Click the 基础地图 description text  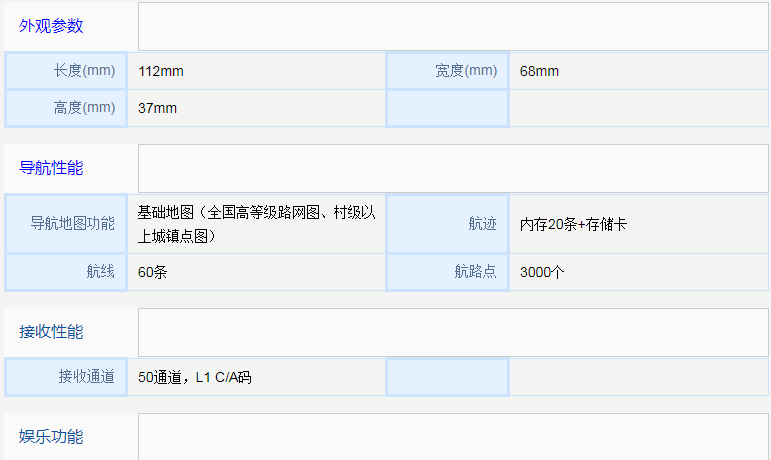pyautogui.click(x=256, y=224)
